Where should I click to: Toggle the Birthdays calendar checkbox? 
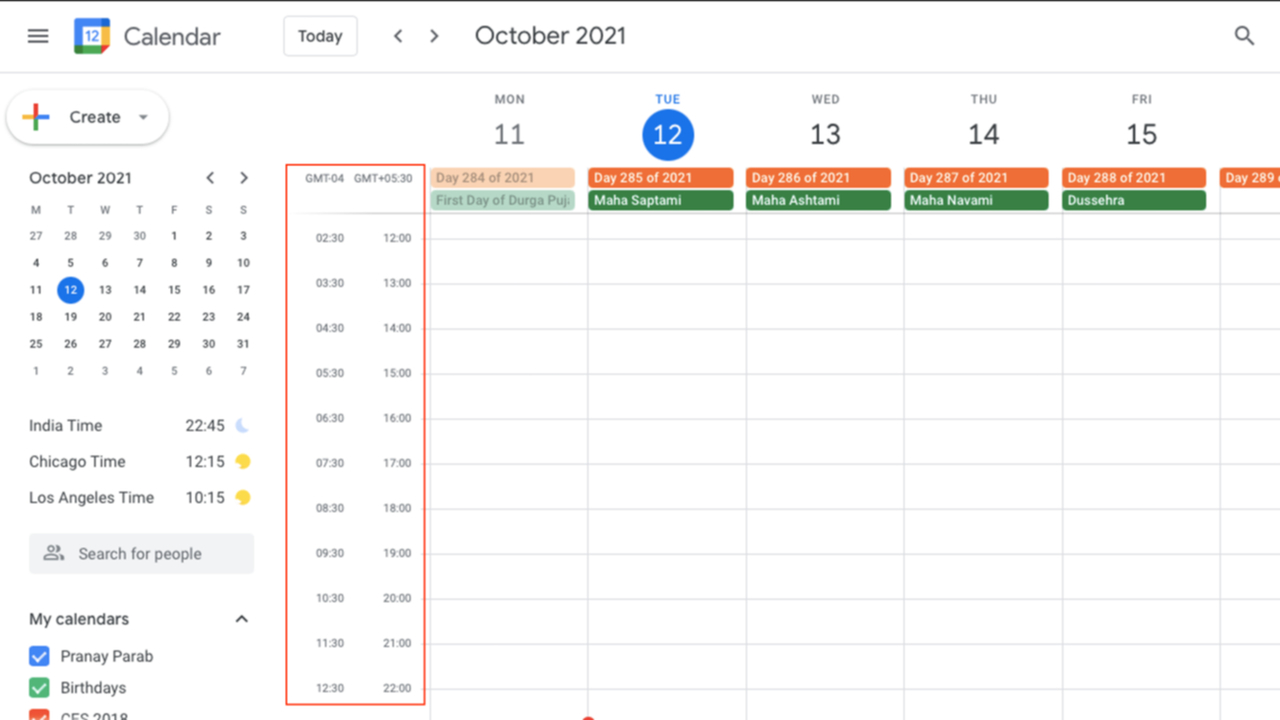tap(39, 688)
